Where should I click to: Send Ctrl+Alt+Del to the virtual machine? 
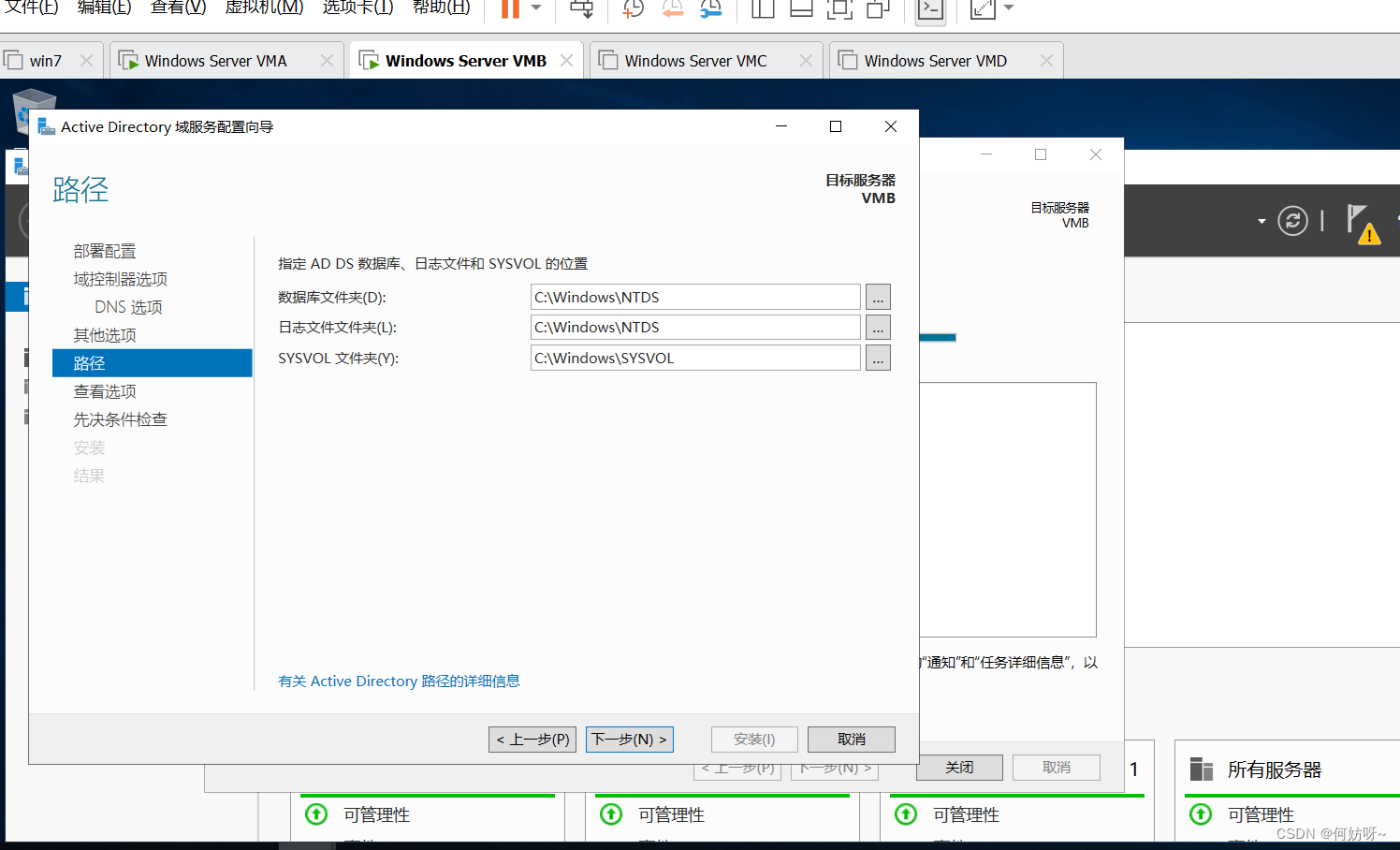pyautogui.click(x=581, y=8)
